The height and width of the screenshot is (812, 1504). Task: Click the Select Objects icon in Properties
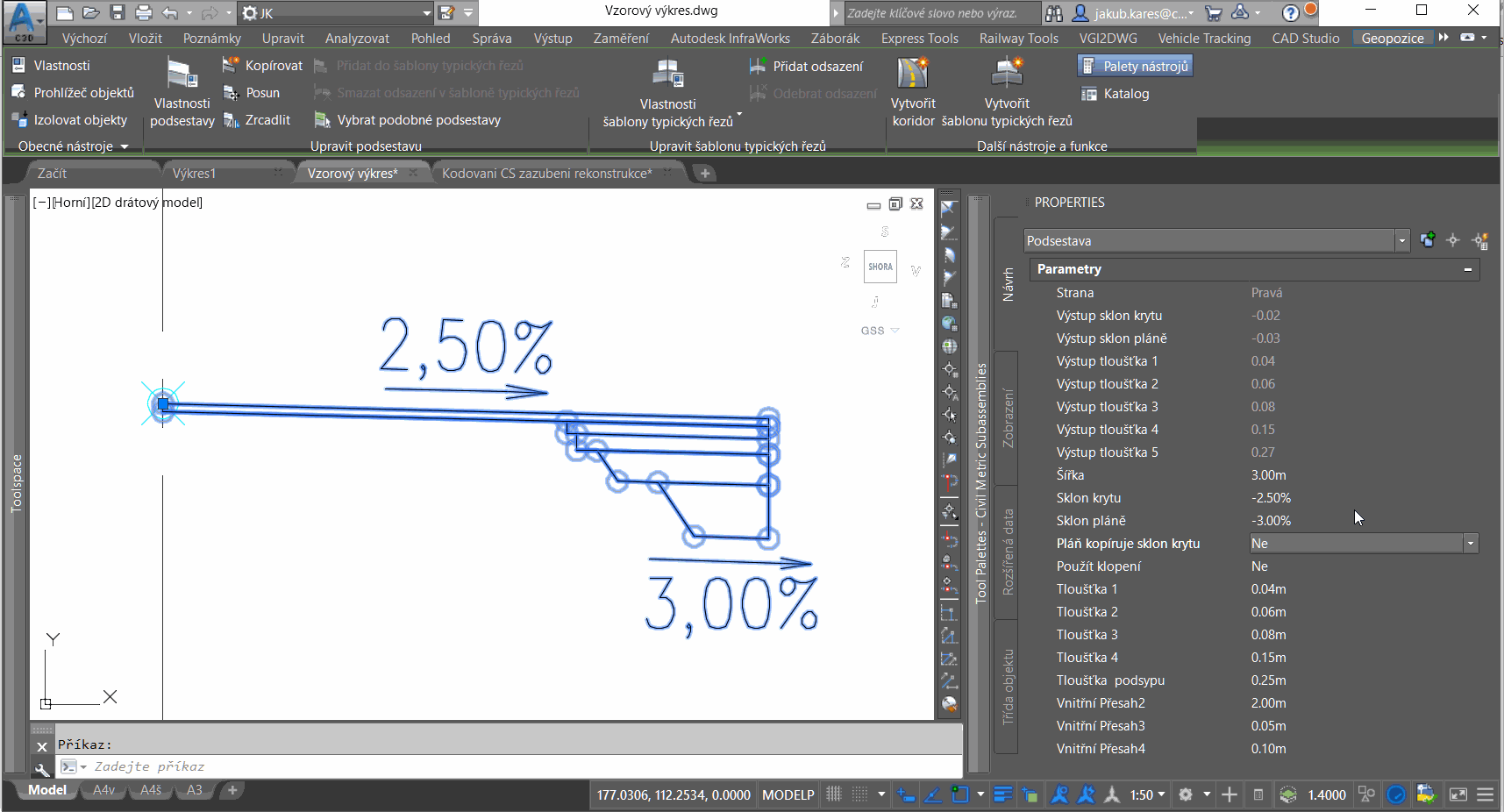[x=1453, y=240]
